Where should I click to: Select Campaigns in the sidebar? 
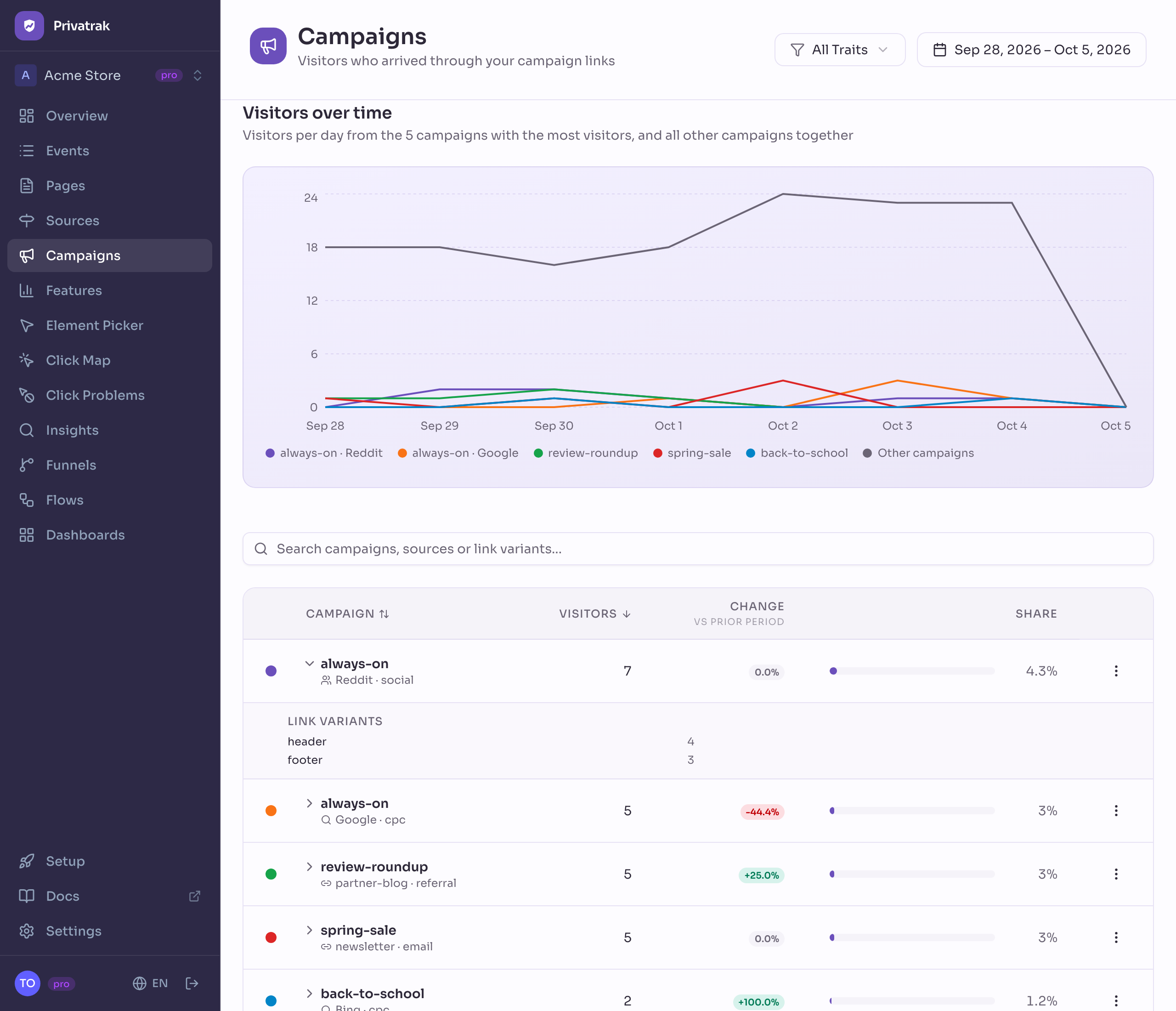tap(109, 256)
